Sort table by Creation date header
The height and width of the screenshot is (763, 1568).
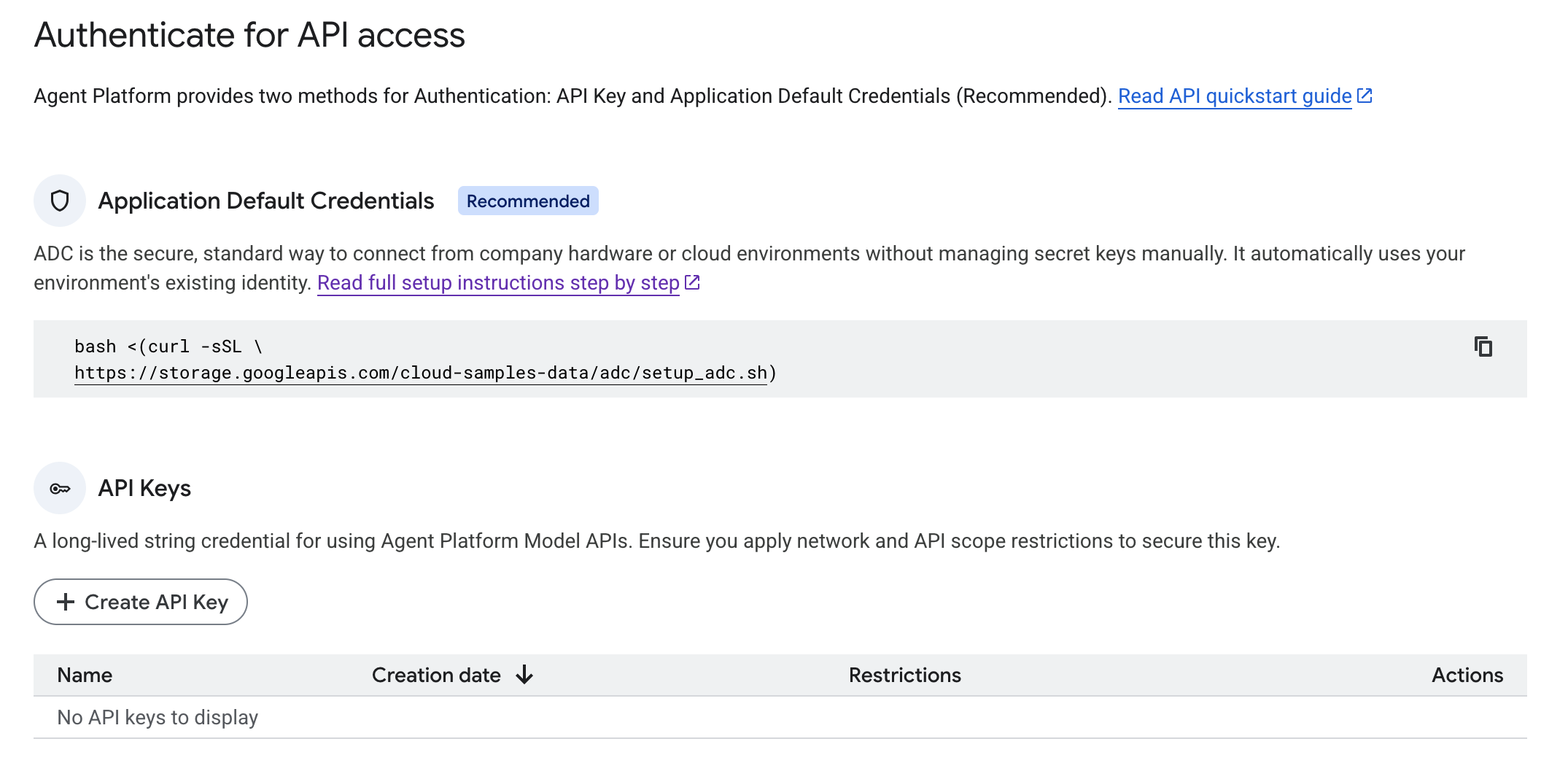click(x=436, y=675)
